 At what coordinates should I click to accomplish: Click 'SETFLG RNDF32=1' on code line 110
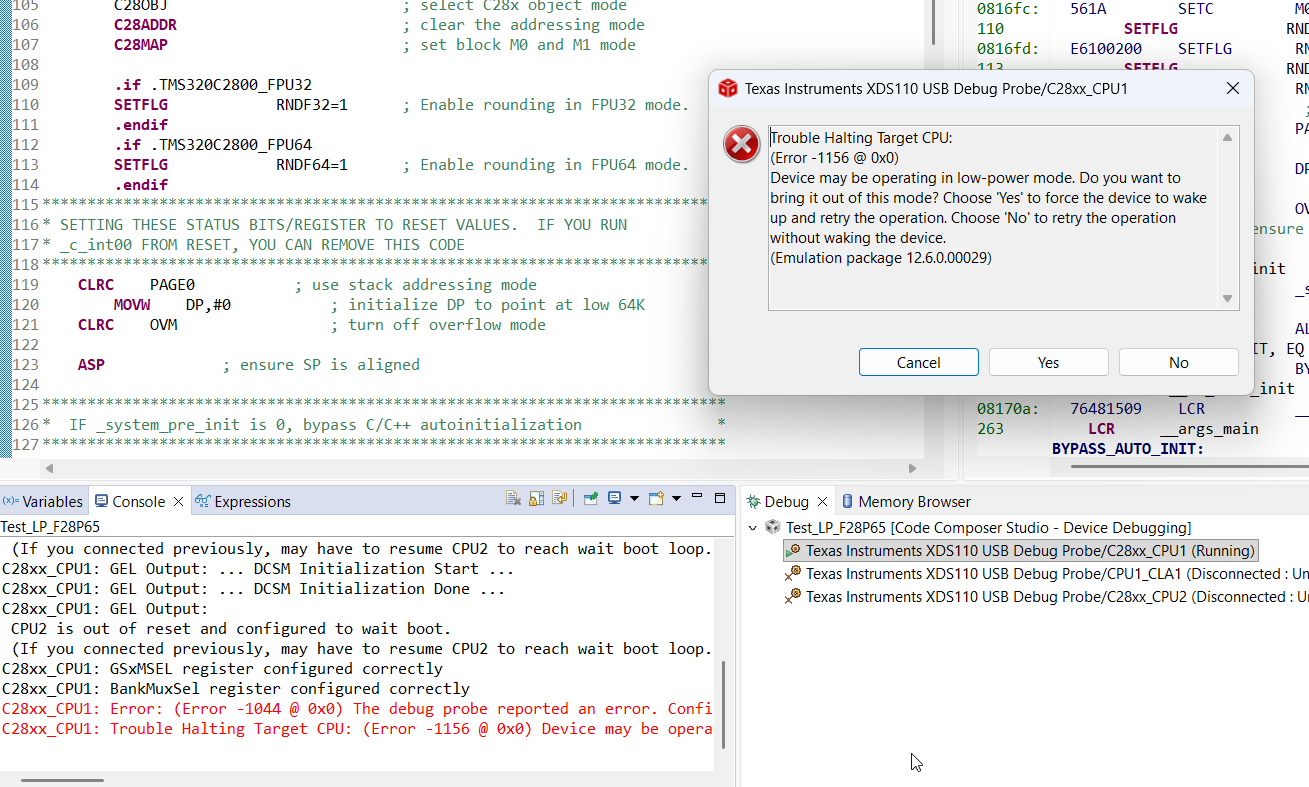point(231,105)
